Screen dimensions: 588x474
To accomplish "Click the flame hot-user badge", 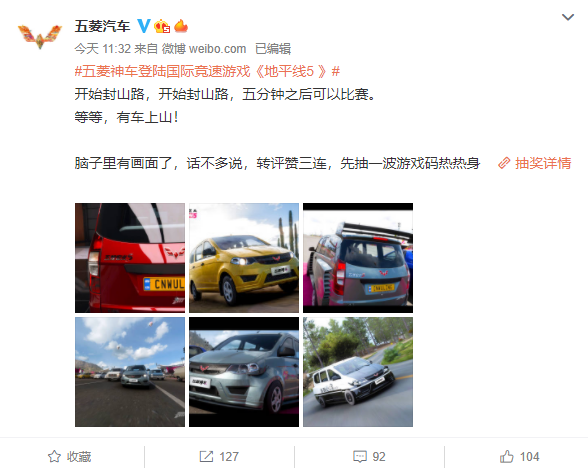I will (181, 26).
